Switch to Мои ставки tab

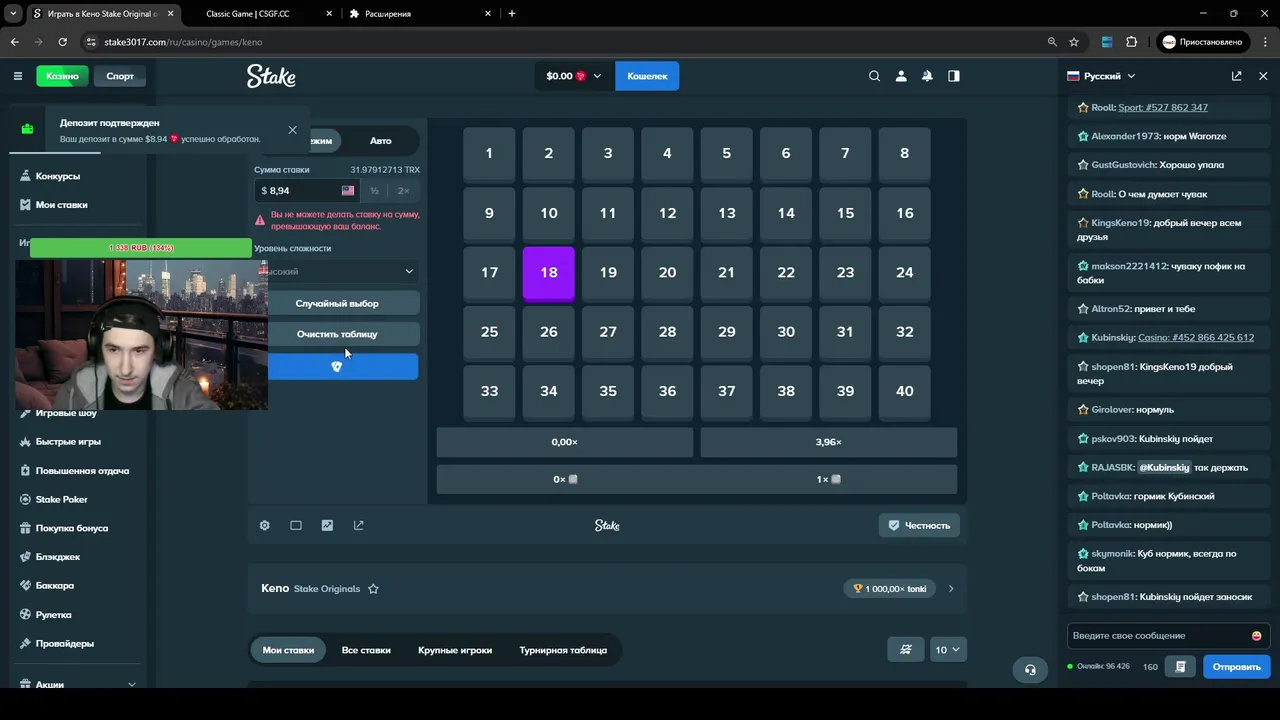coord(288,650)
